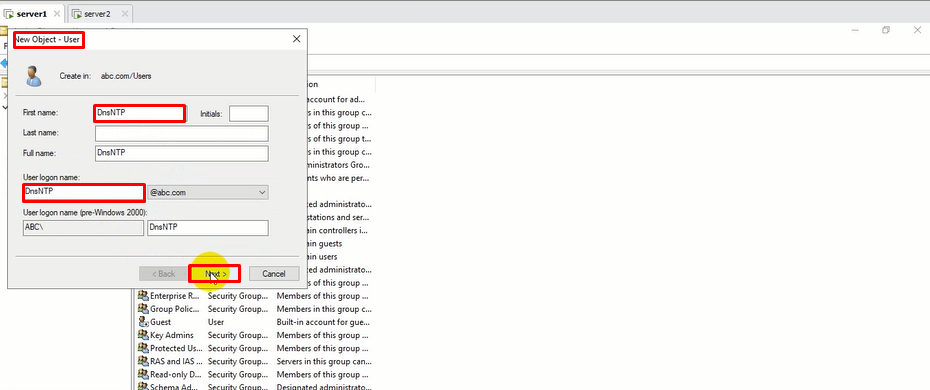Click into the Initials field
The height and width of the screenshot is (390, 930).
tap(249, 114)
